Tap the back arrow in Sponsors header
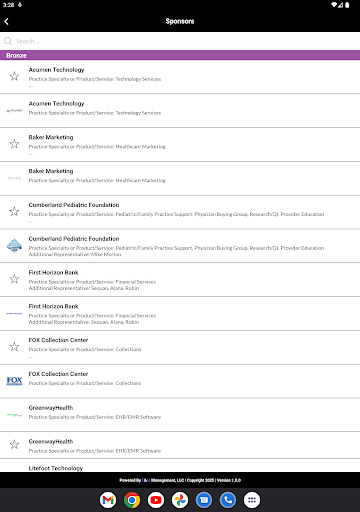Viewport: 360px width, 512px height. [7, 21]
